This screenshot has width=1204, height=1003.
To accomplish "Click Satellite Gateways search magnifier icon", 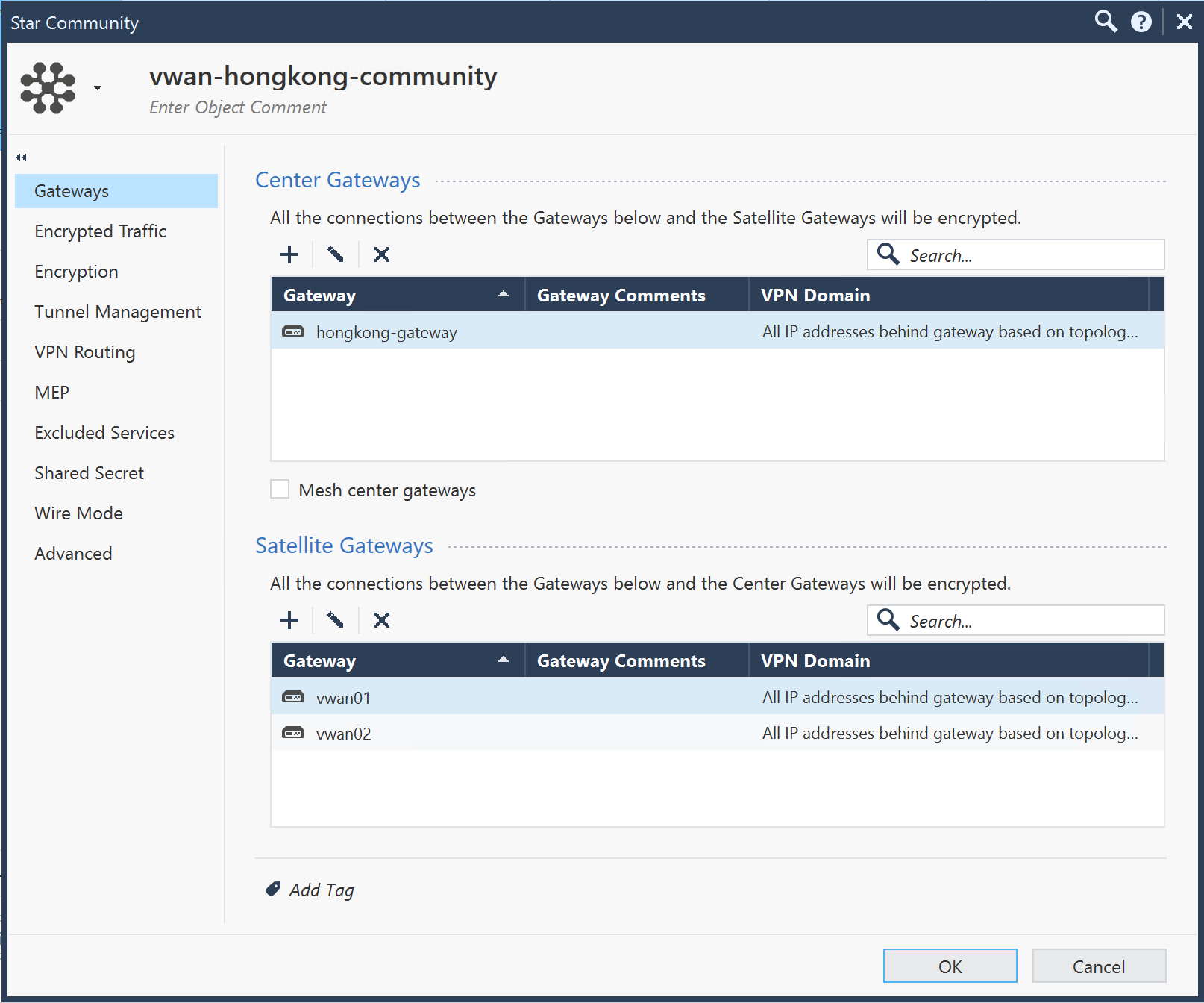I will (x=888, y=620).
